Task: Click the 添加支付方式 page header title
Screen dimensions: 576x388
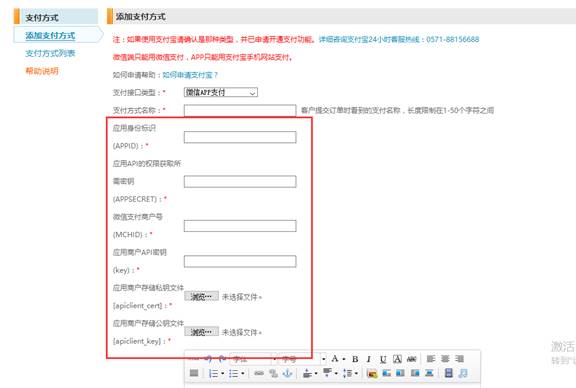Action: tap(141, 17)
